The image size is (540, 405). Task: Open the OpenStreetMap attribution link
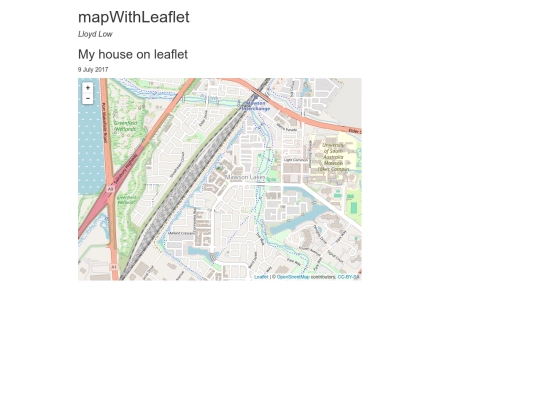[x=293, y=277]
